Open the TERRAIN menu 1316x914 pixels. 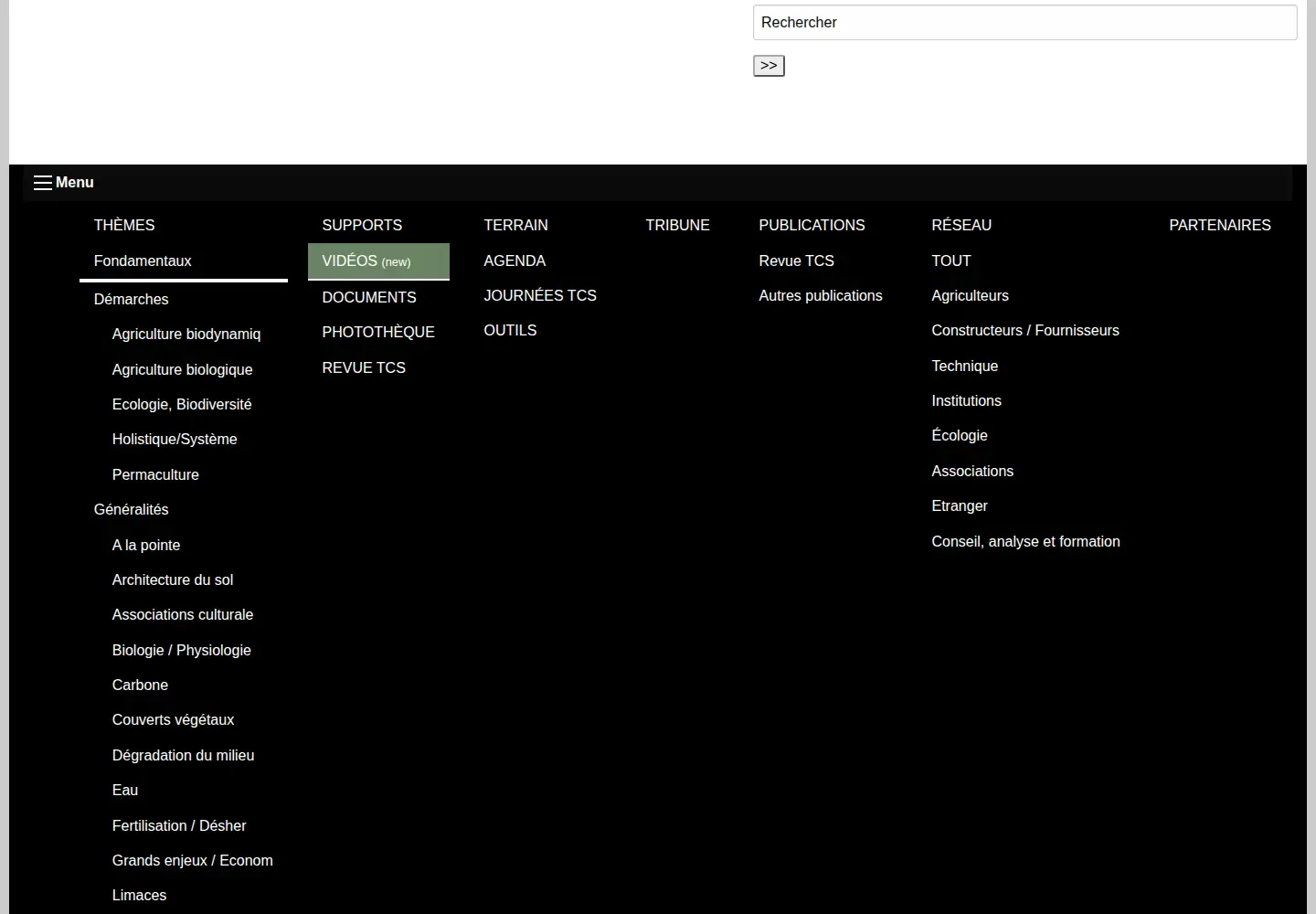(516, 225)
